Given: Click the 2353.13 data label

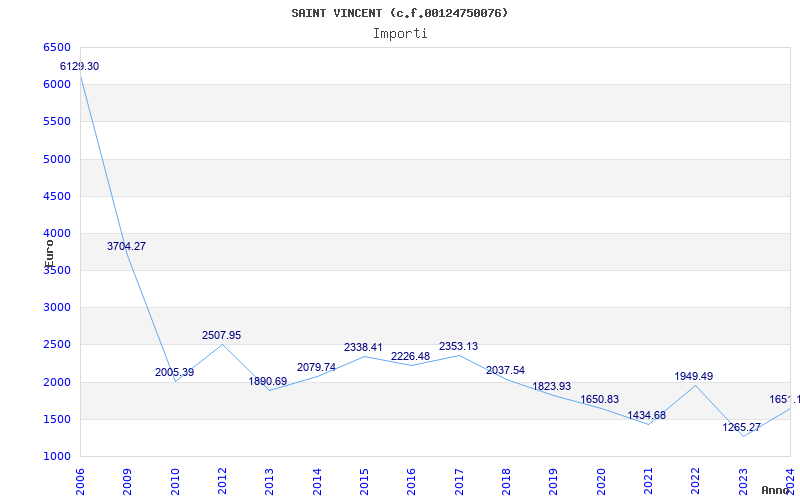Looking at the screenshot, I should point(458,346).
